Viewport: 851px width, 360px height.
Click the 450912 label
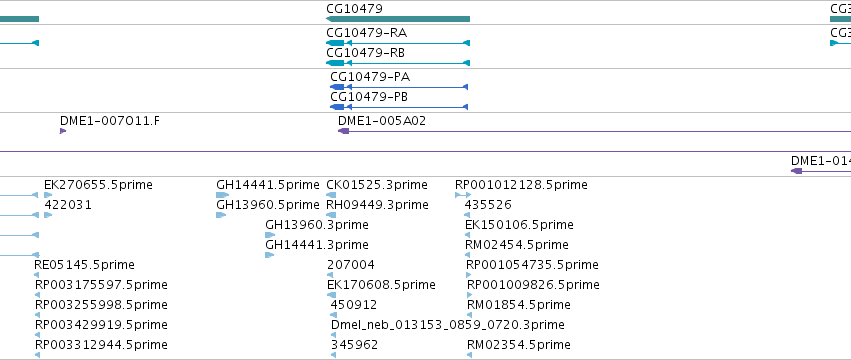pyautogui.click(x=354, y=305)
